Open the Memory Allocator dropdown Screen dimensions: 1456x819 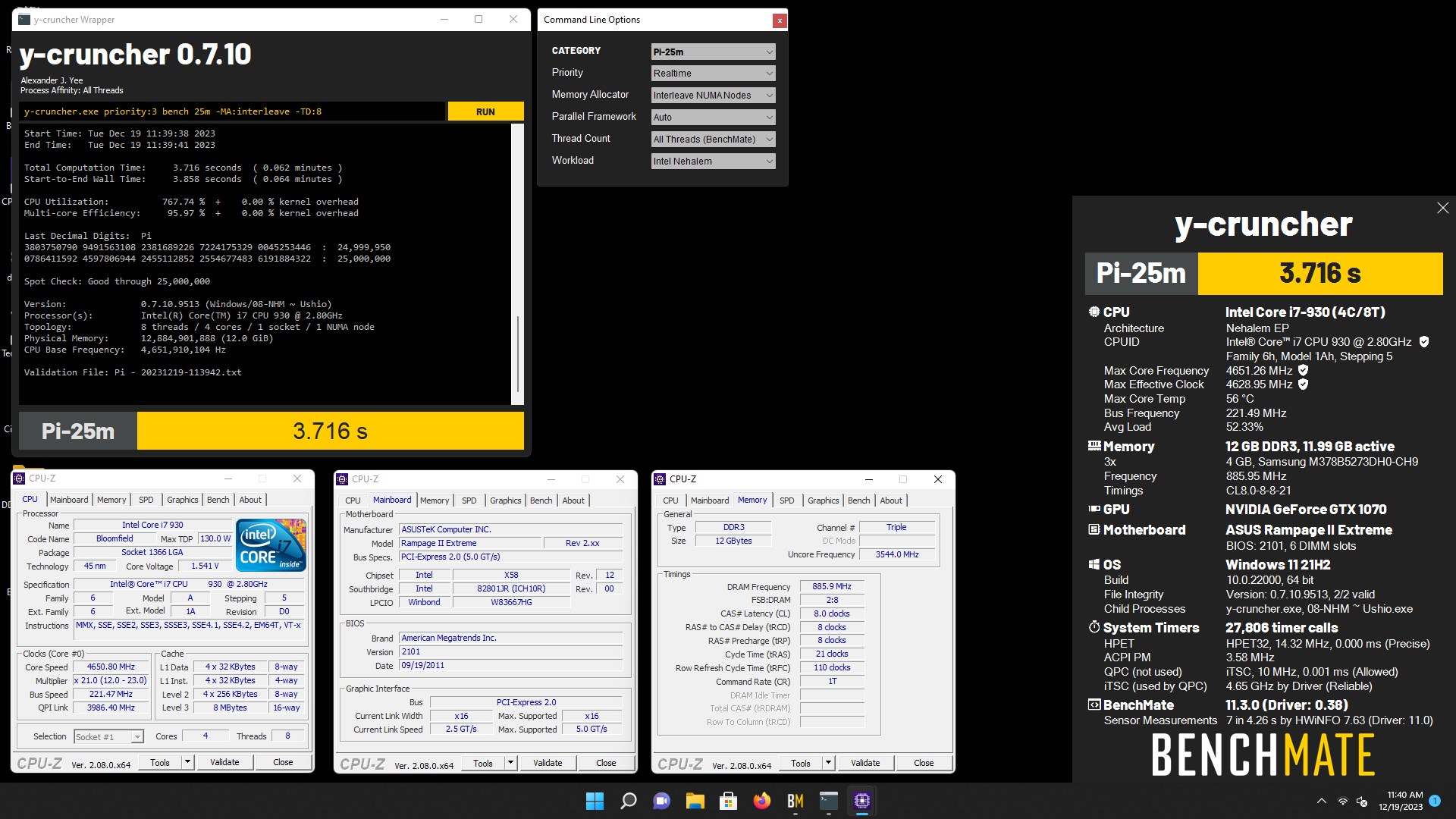(x=713, y=96)
